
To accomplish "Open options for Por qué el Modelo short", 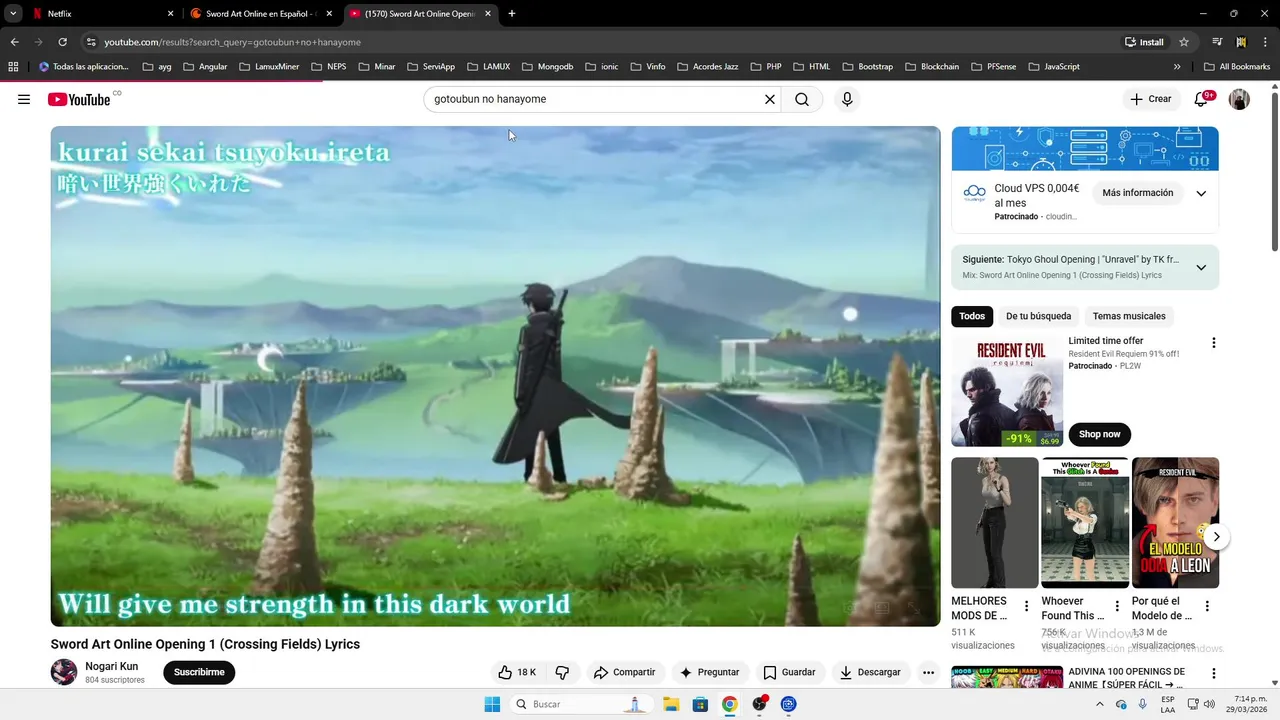I will pos(1207,606).
